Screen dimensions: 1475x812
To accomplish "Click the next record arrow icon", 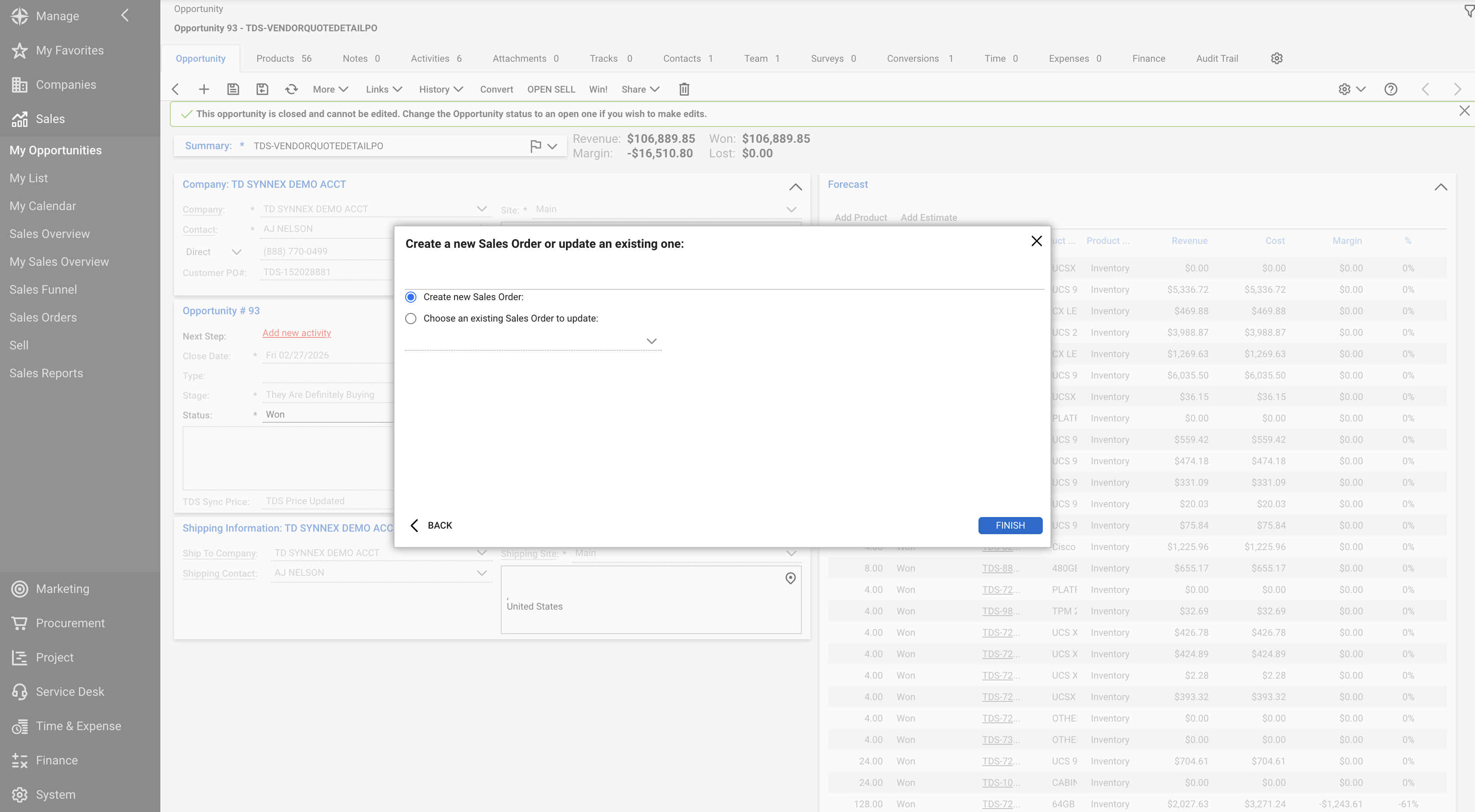I will coord(1458,89).
